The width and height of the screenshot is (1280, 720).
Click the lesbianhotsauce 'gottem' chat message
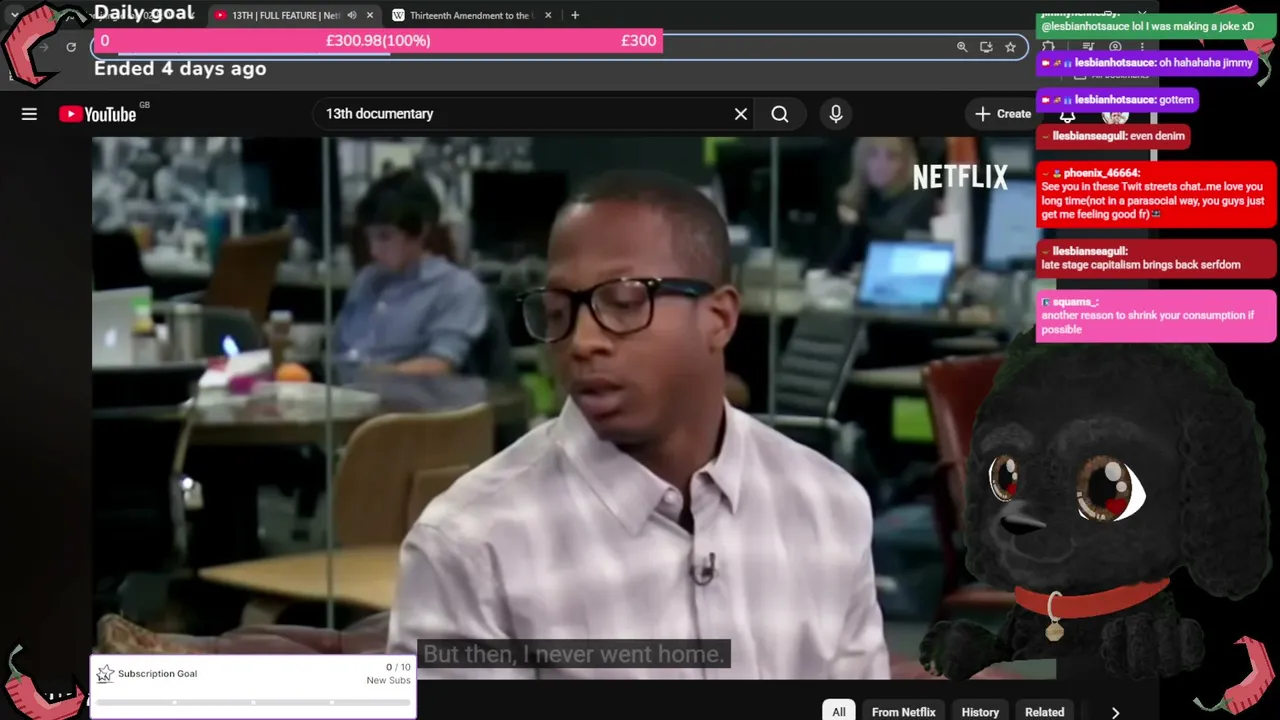click(x=1117, y=100)
